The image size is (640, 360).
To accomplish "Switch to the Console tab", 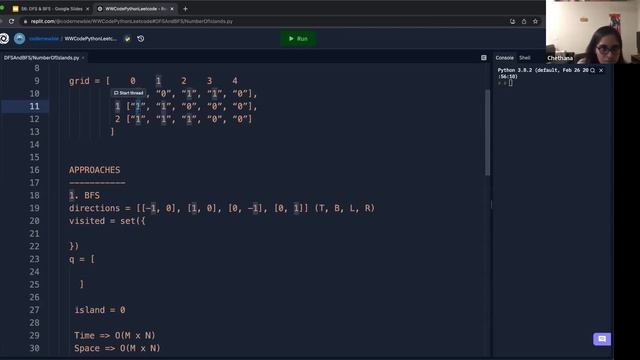I will click(x=504, y=58).
